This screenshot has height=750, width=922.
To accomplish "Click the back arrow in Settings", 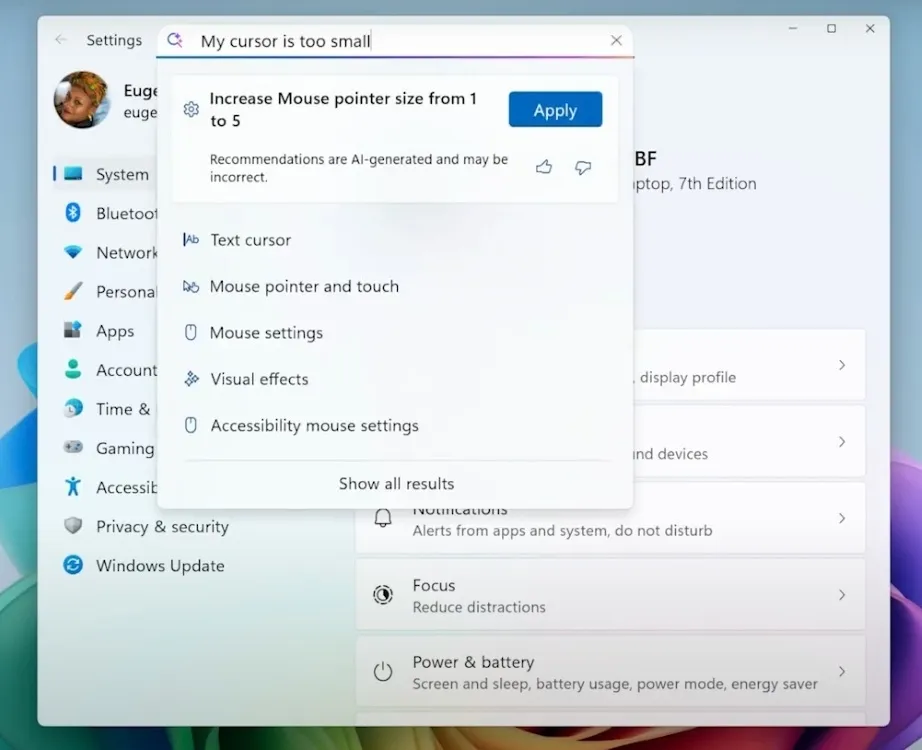I will point(62,40).
